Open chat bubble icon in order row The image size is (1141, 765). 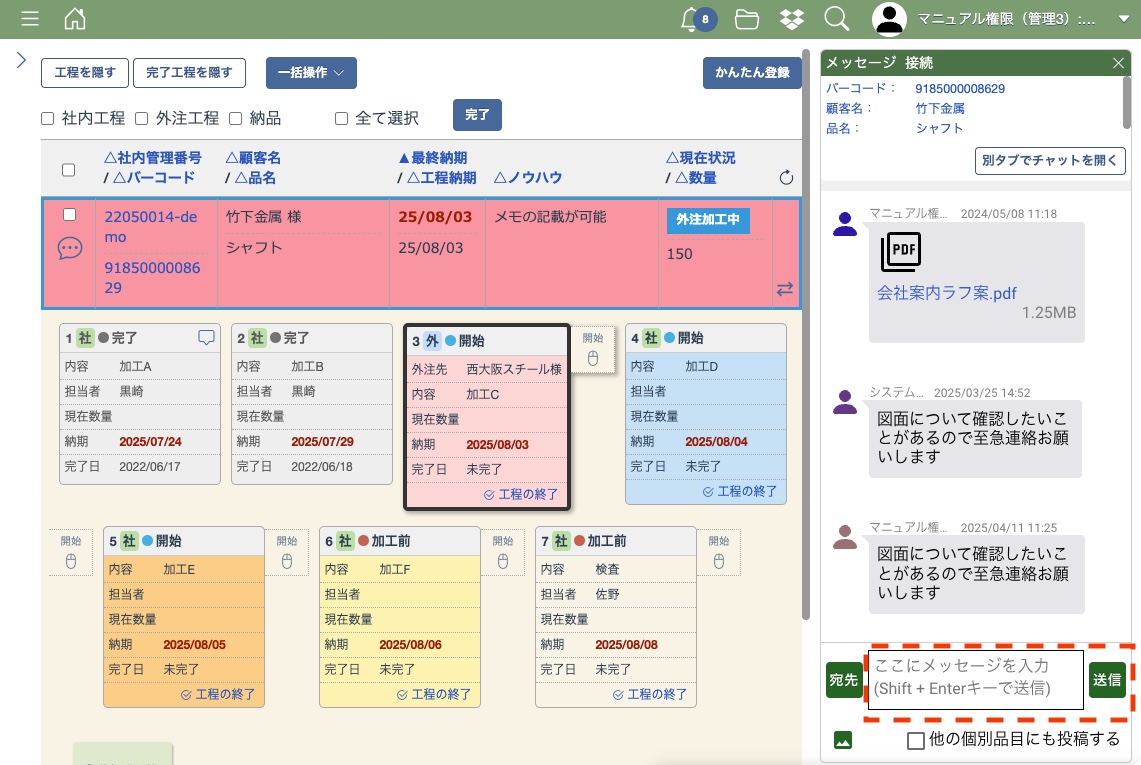(70, 249)
